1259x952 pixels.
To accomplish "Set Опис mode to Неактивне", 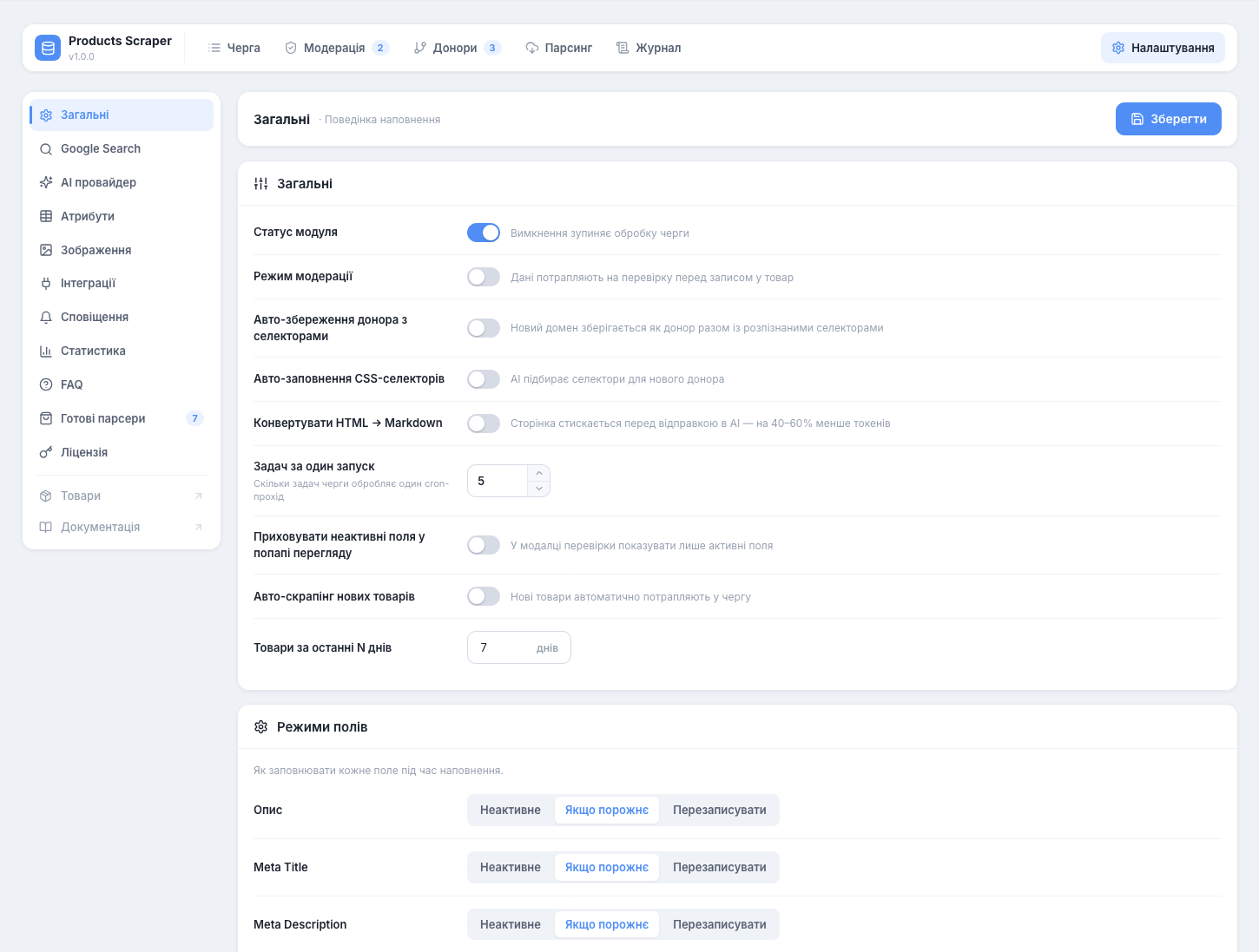I will click(511, 811).
